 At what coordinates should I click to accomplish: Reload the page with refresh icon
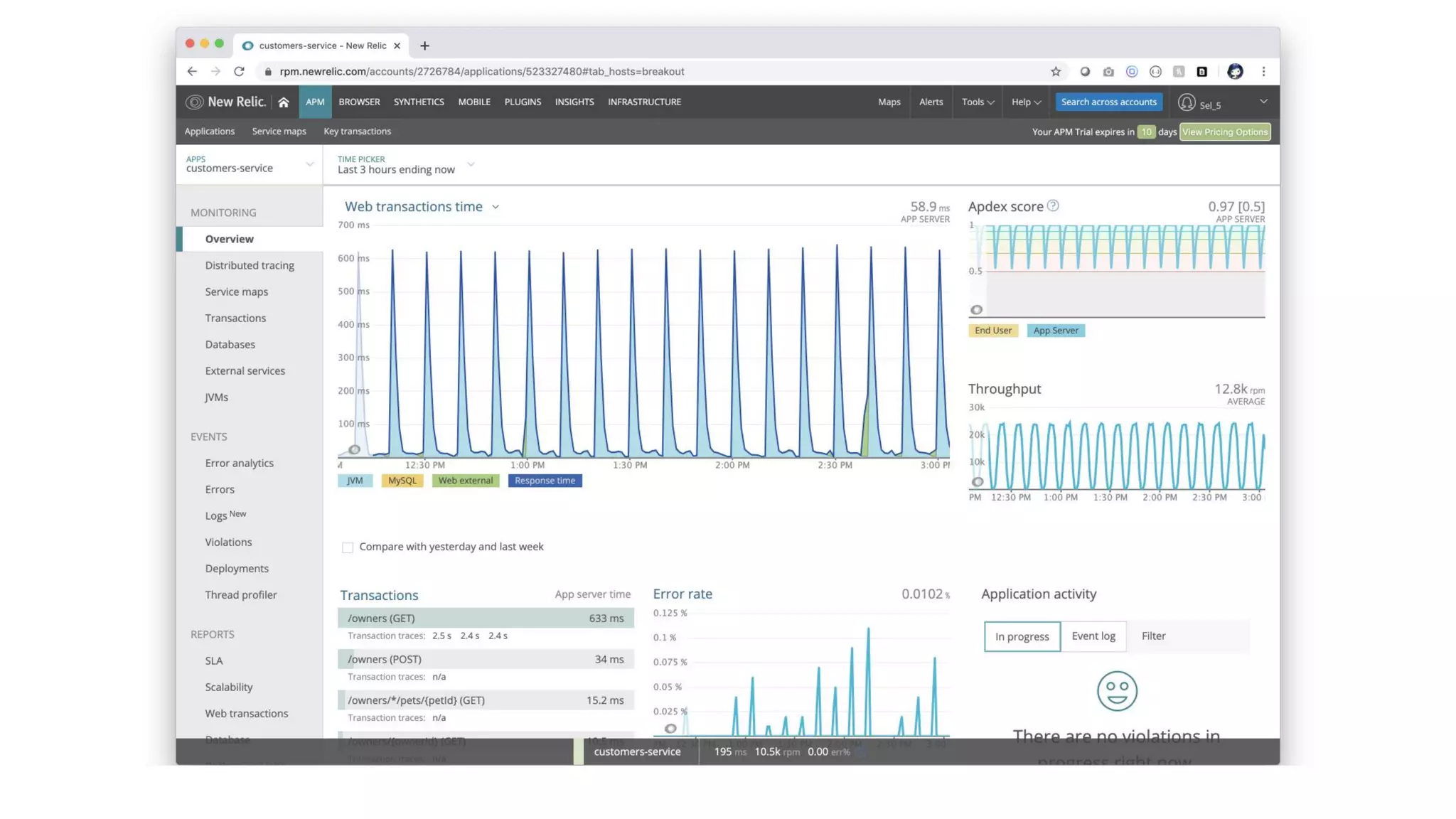239,72
